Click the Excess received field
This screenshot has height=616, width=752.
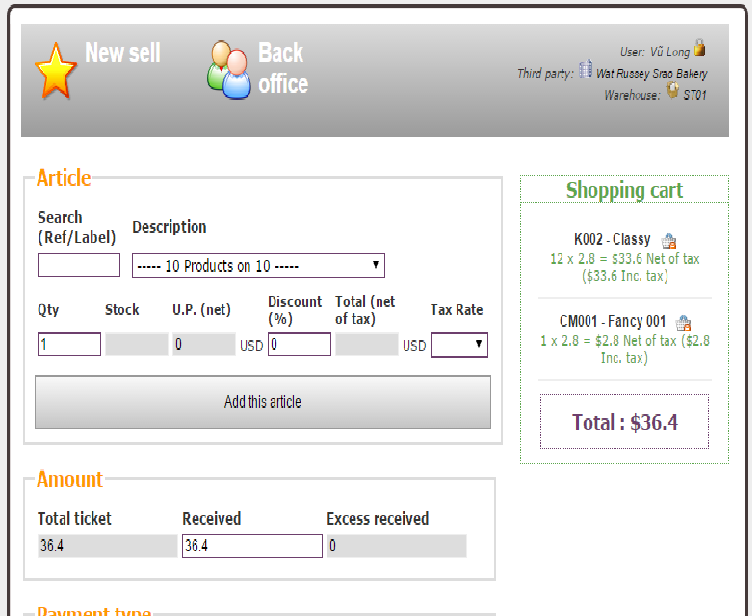point(396,546)
